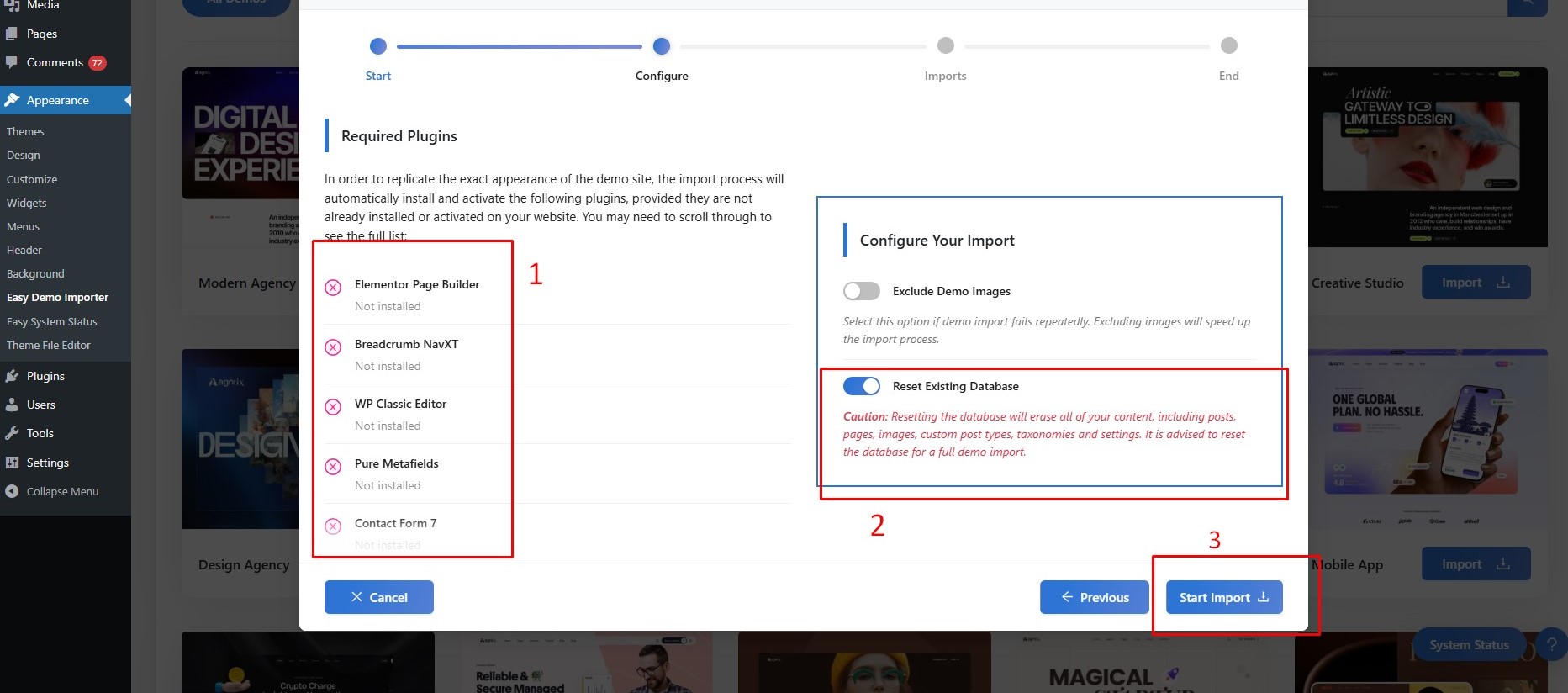Click the Pure Metafields not-installed status icon
Image resolution: width=1568 pixels, height=693 pixels.
click(x=333, y=466)
